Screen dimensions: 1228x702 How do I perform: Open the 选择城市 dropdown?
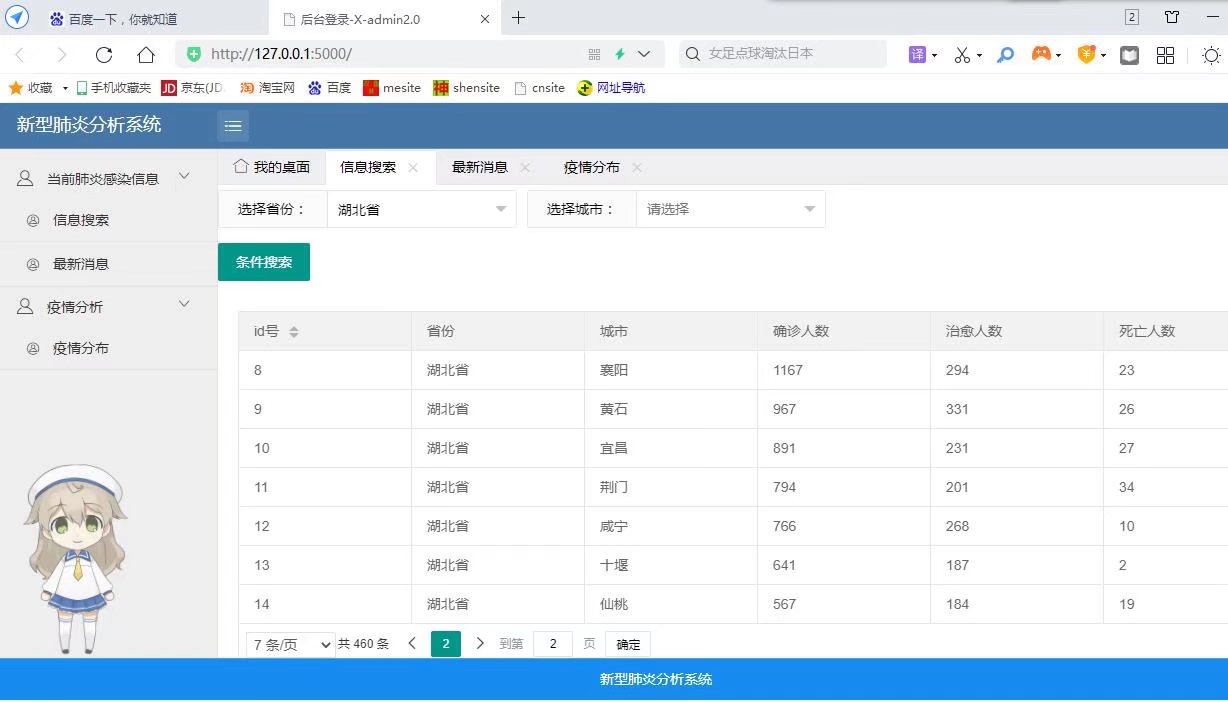pos(730,209)
